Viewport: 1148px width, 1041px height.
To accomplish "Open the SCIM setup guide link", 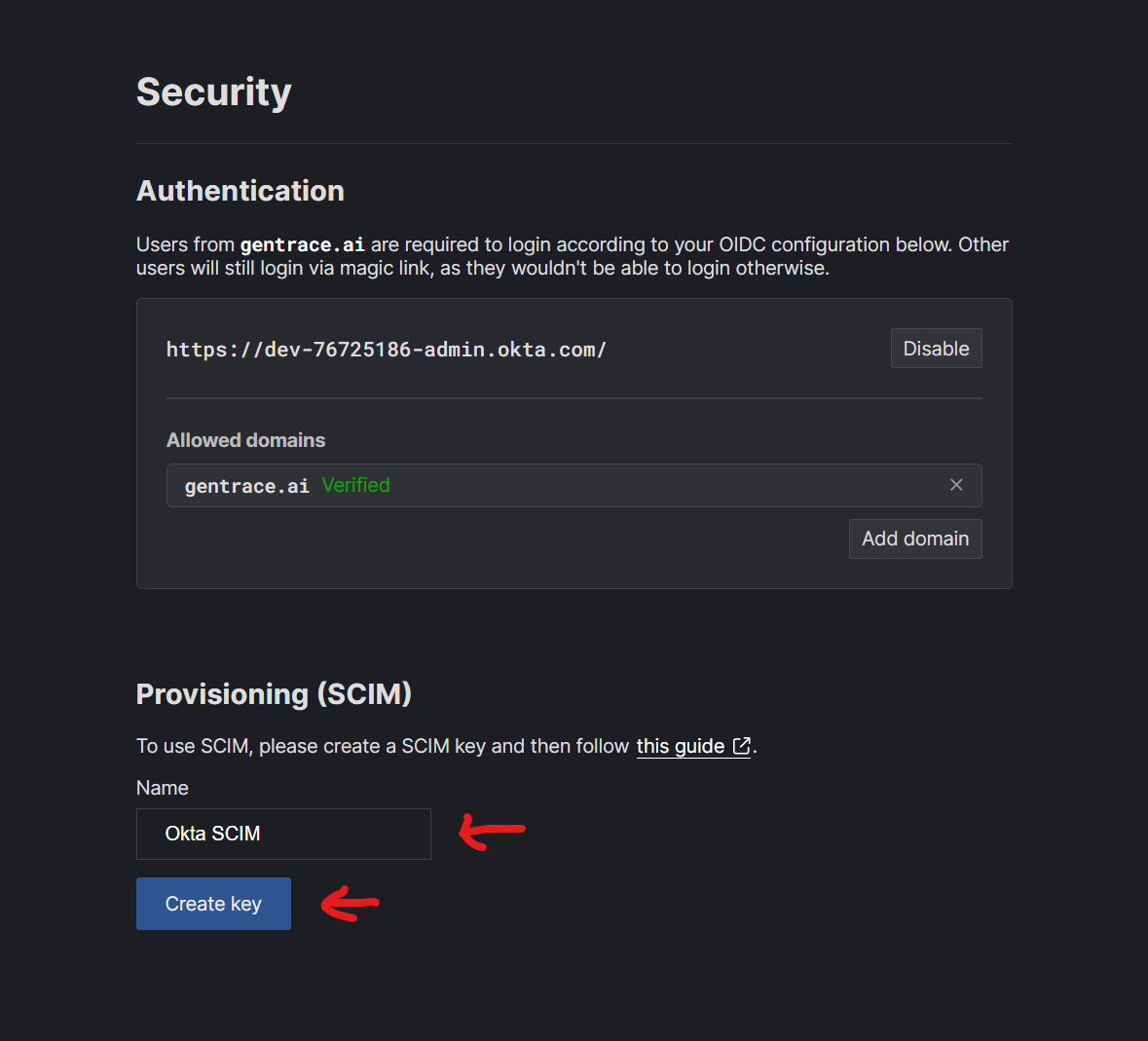I will pos(684,746).
